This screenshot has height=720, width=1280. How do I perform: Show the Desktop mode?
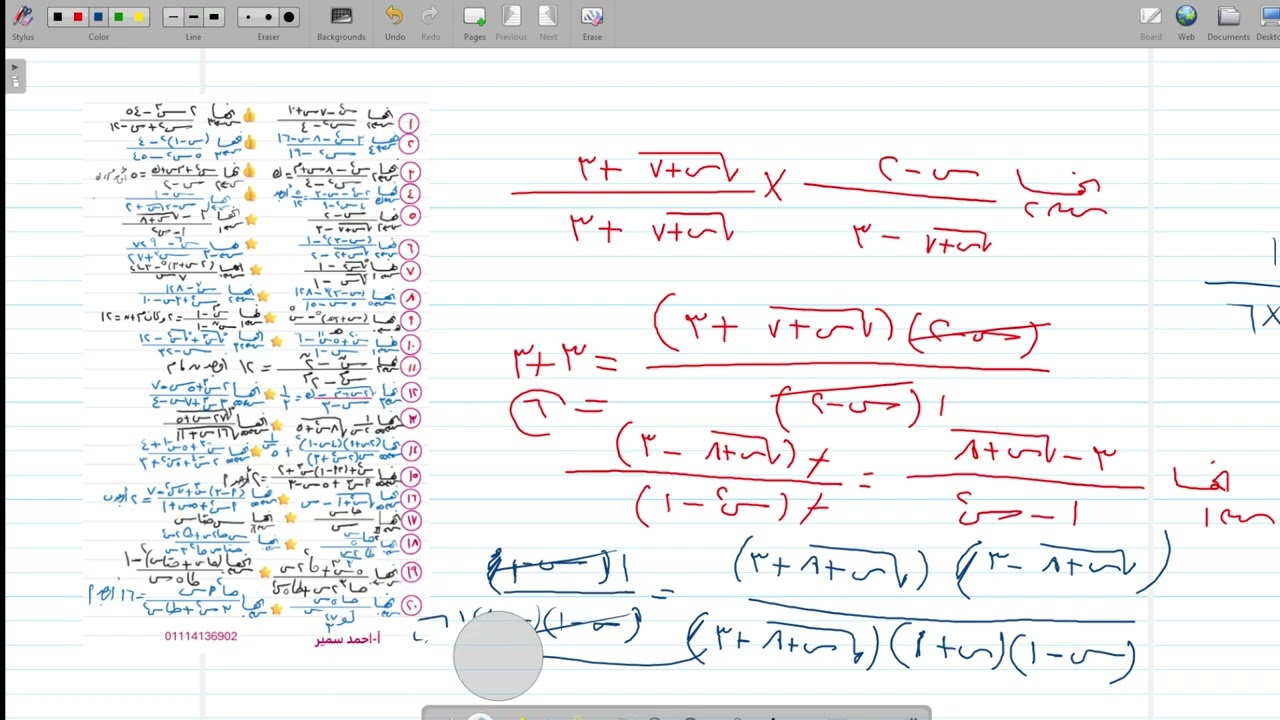(1268, 22)
